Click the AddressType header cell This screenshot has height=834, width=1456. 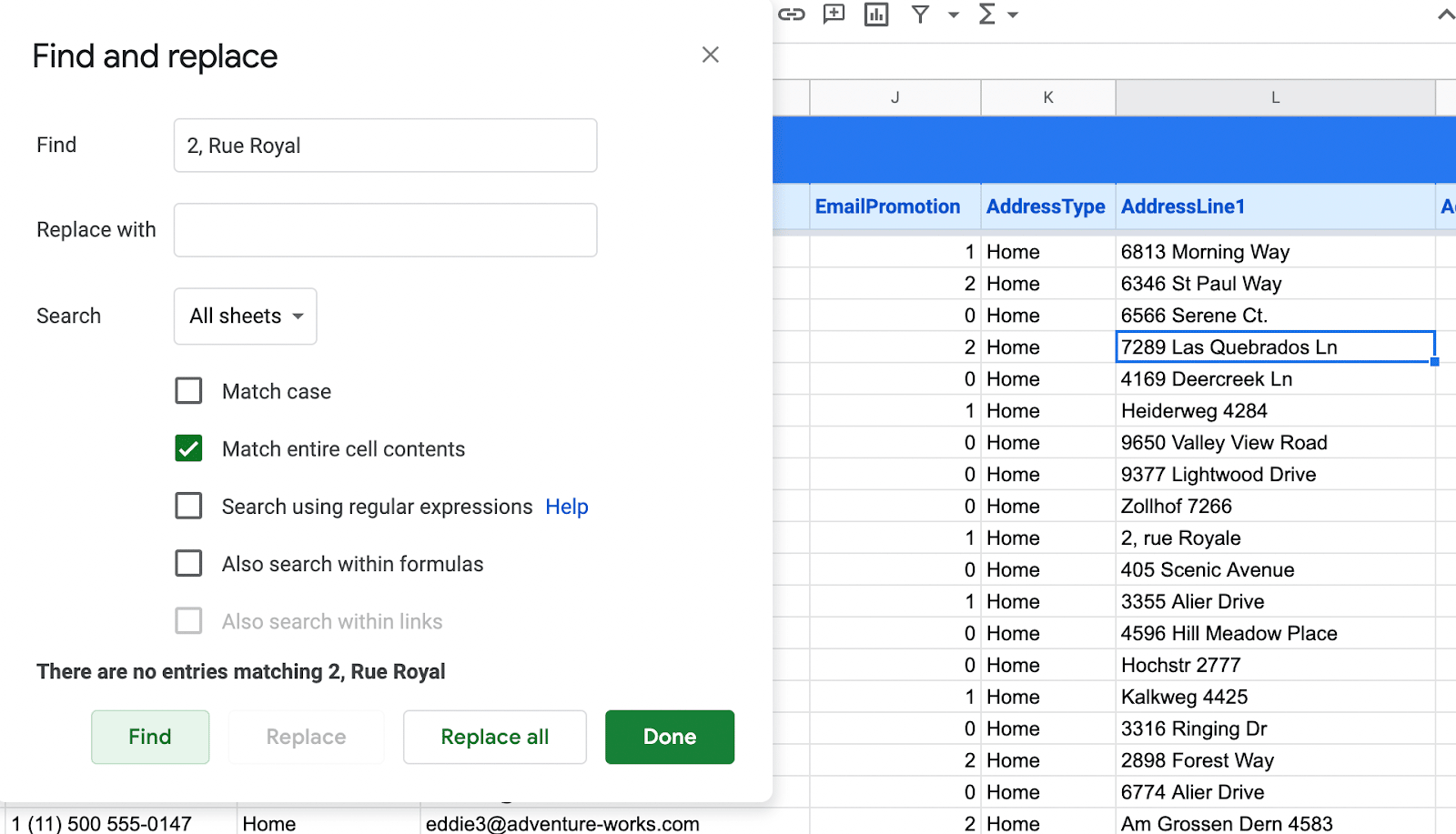click(x=1048, y=206)
